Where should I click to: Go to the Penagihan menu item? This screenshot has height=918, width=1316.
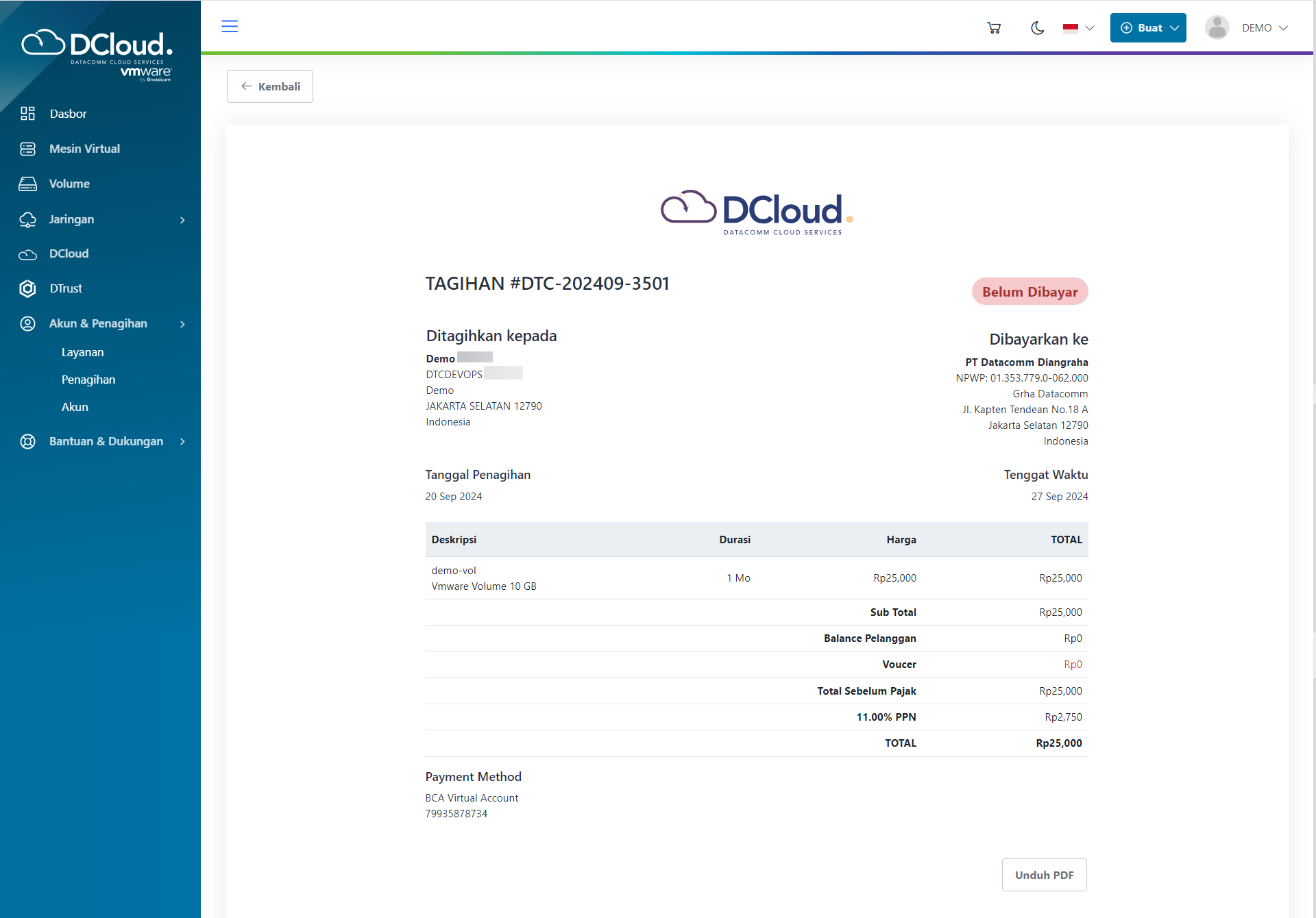click(88, 380)
